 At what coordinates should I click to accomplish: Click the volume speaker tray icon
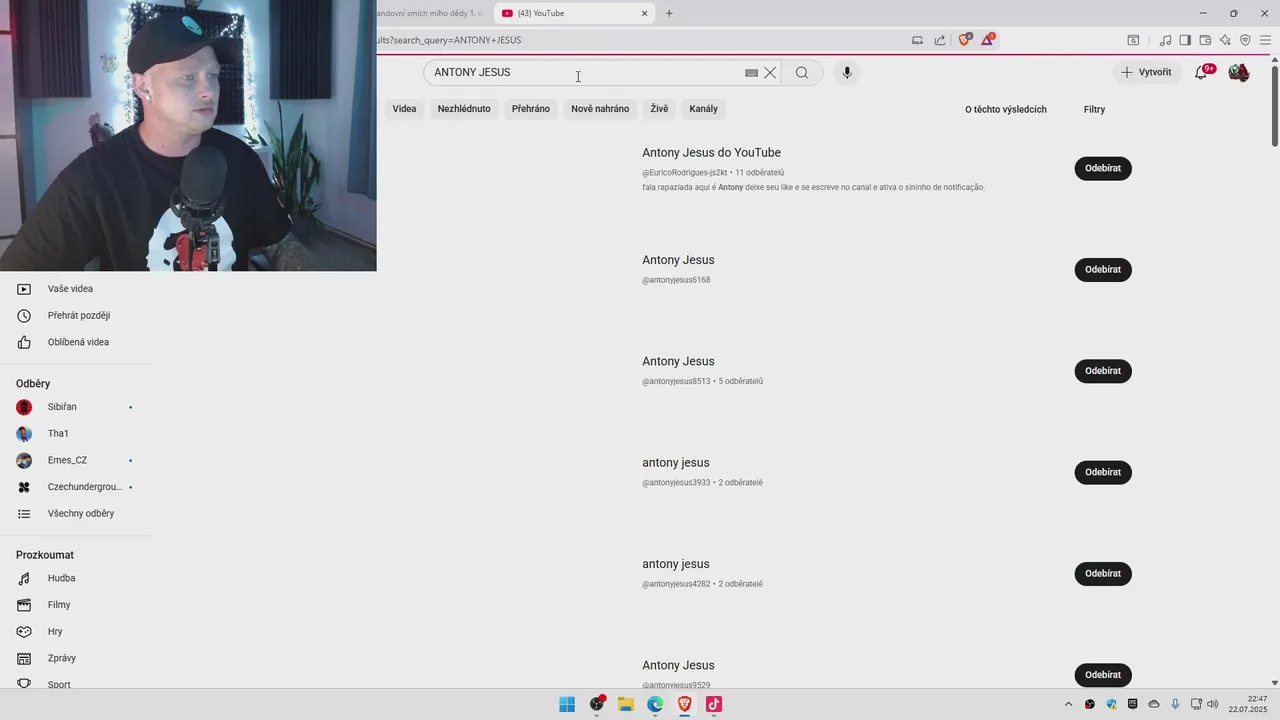1213,704
